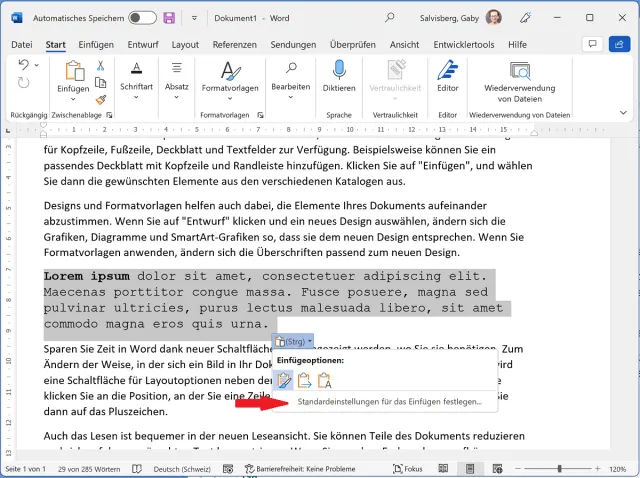The width and height of the screenshot is (640, 478).
Task: Choose merge formatting paste option
Action: tap(304, 380)
